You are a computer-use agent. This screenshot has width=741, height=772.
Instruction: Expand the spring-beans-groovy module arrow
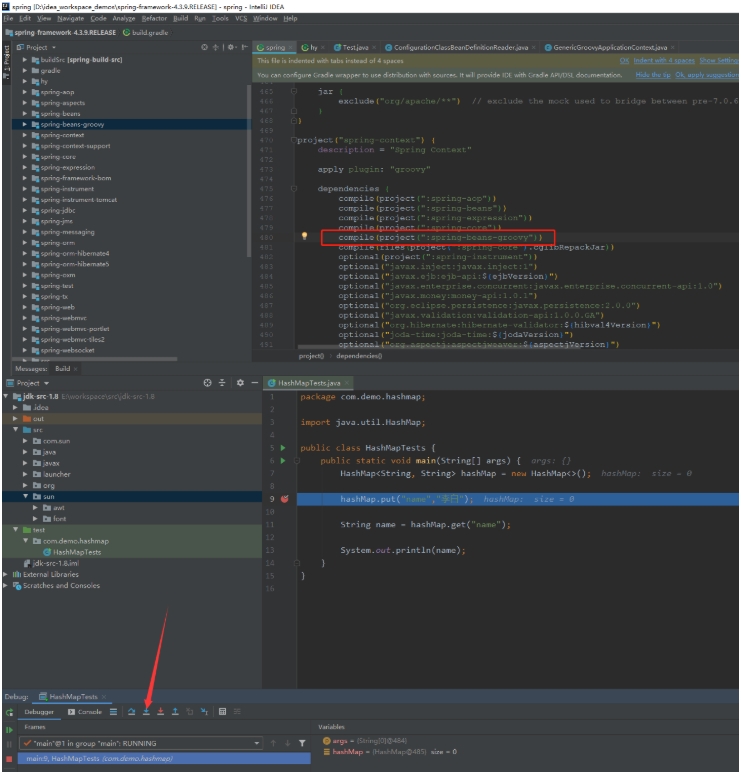point(25,124)
